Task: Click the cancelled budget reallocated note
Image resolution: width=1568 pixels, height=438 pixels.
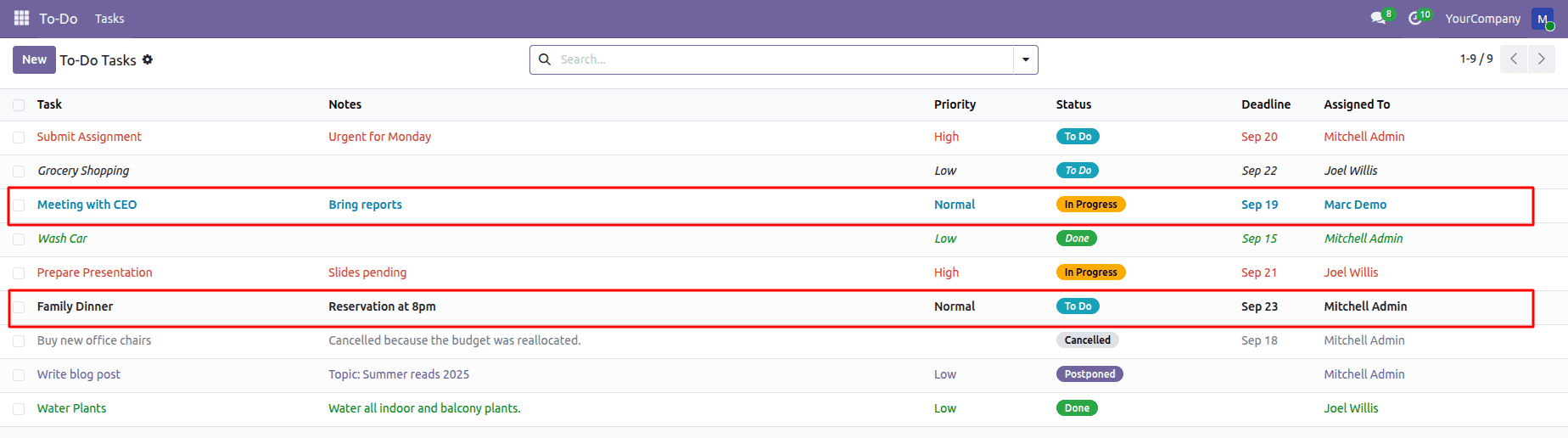Action: click(x=455, y=340)
